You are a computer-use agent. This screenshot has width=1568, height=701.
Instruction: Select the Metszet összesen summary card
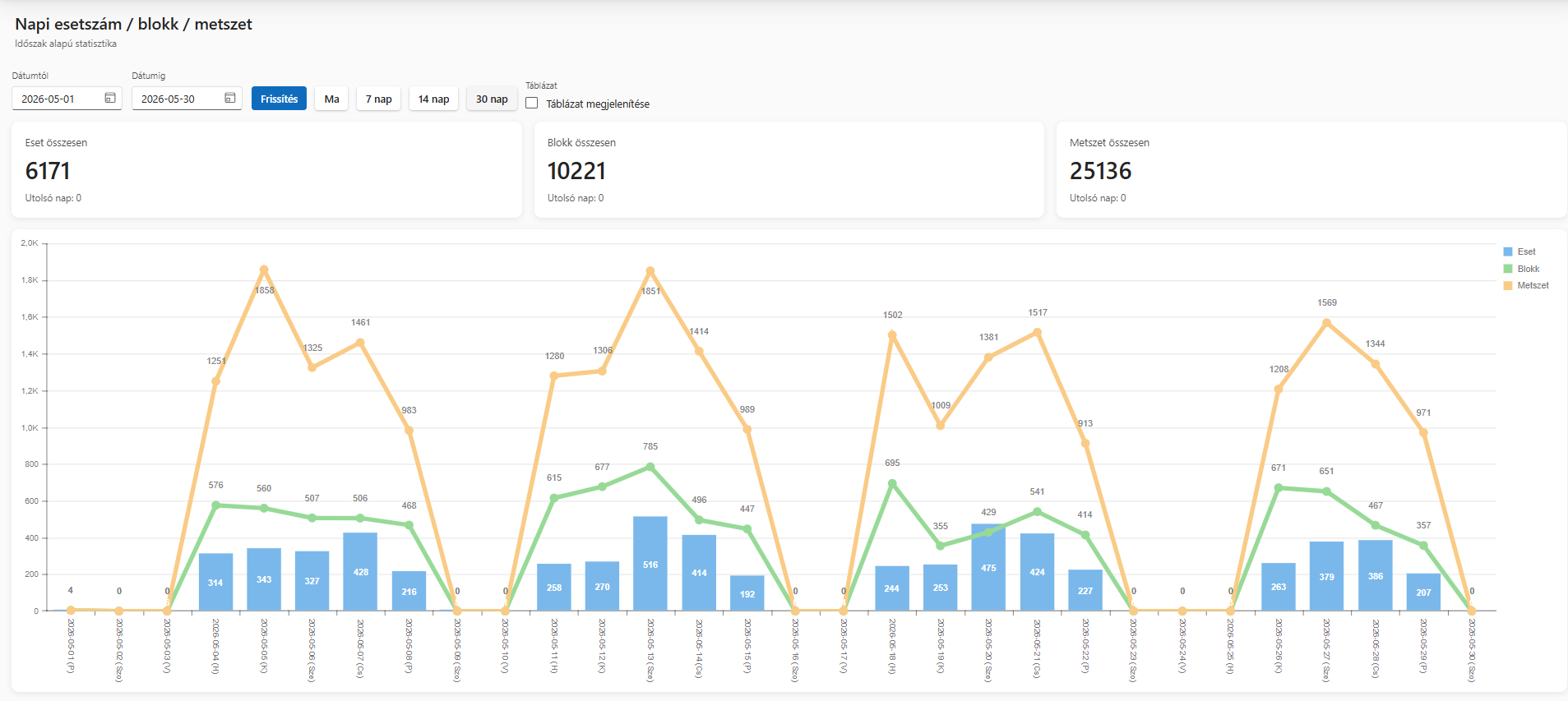[x=1311, y=170]
